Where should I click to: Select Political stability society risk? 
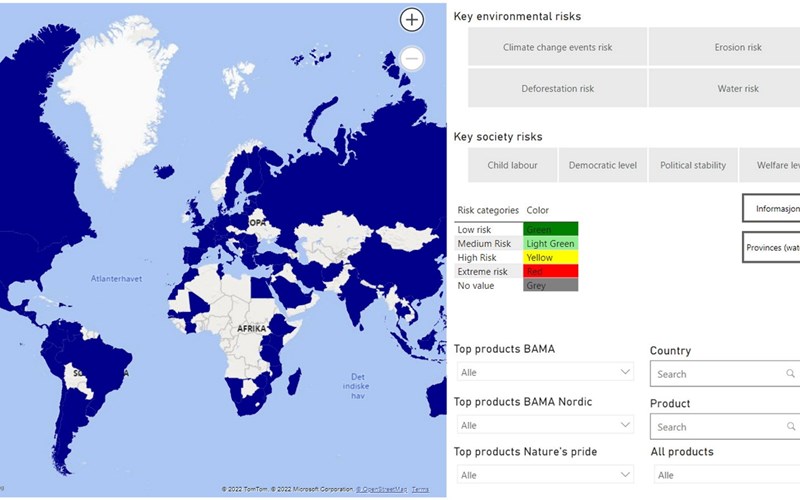[693, 165]
